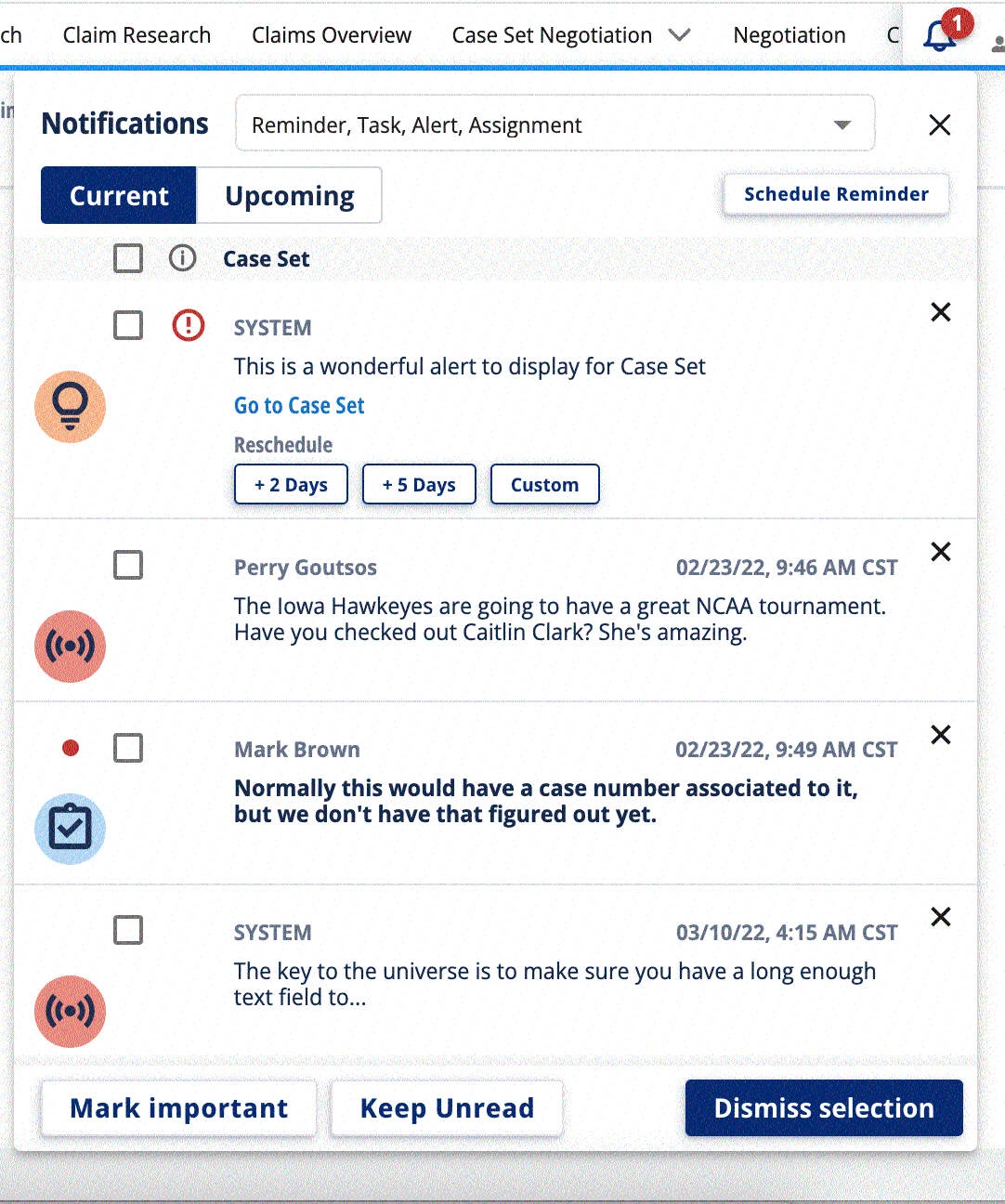1005x1204 pixels.
Task: Tick the Mark Brown notification checkbox
Action: tap(128, 748)
